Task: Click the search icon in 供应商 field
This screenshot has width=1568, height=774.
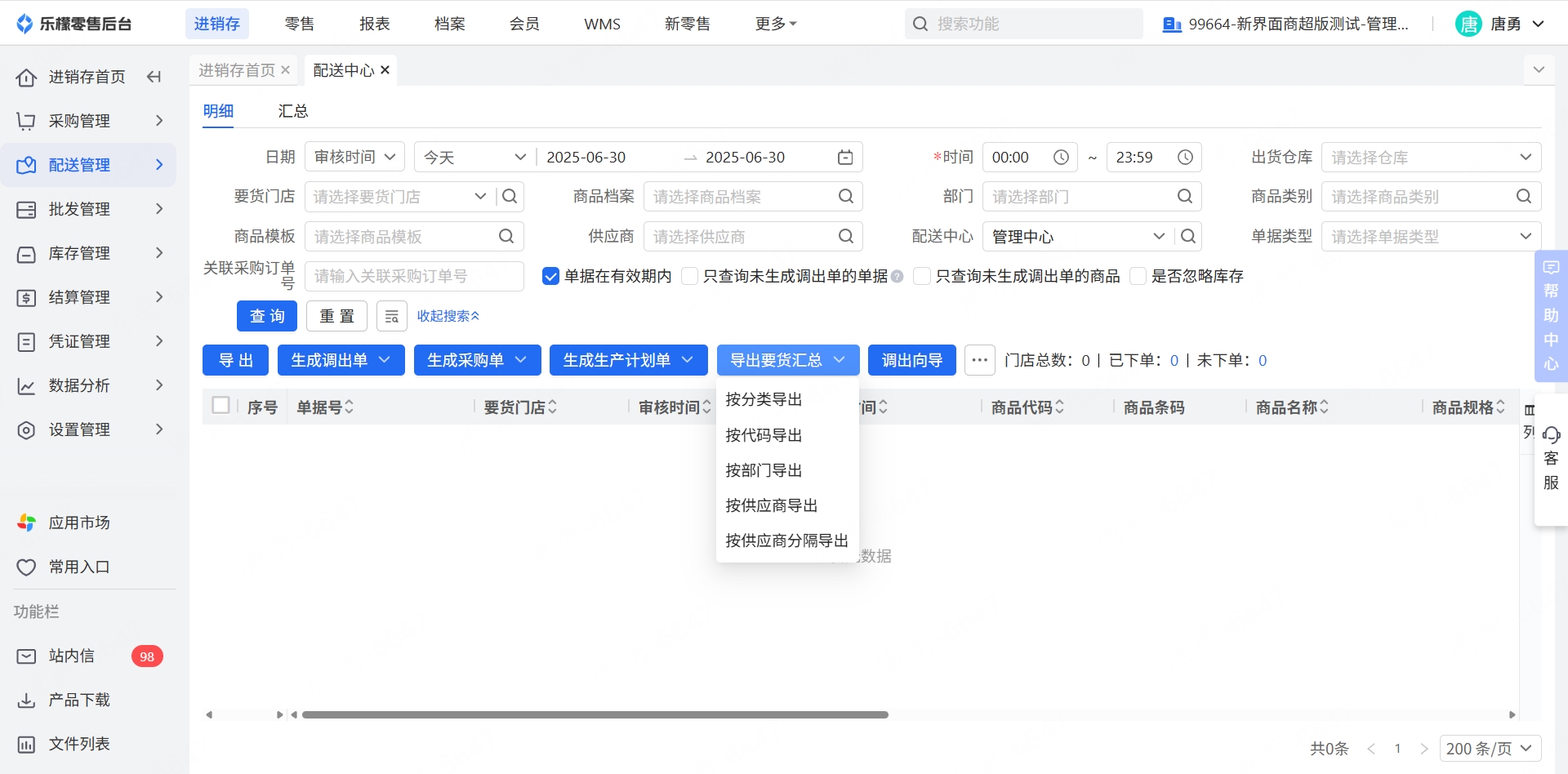Action: [x=846, y=237]
